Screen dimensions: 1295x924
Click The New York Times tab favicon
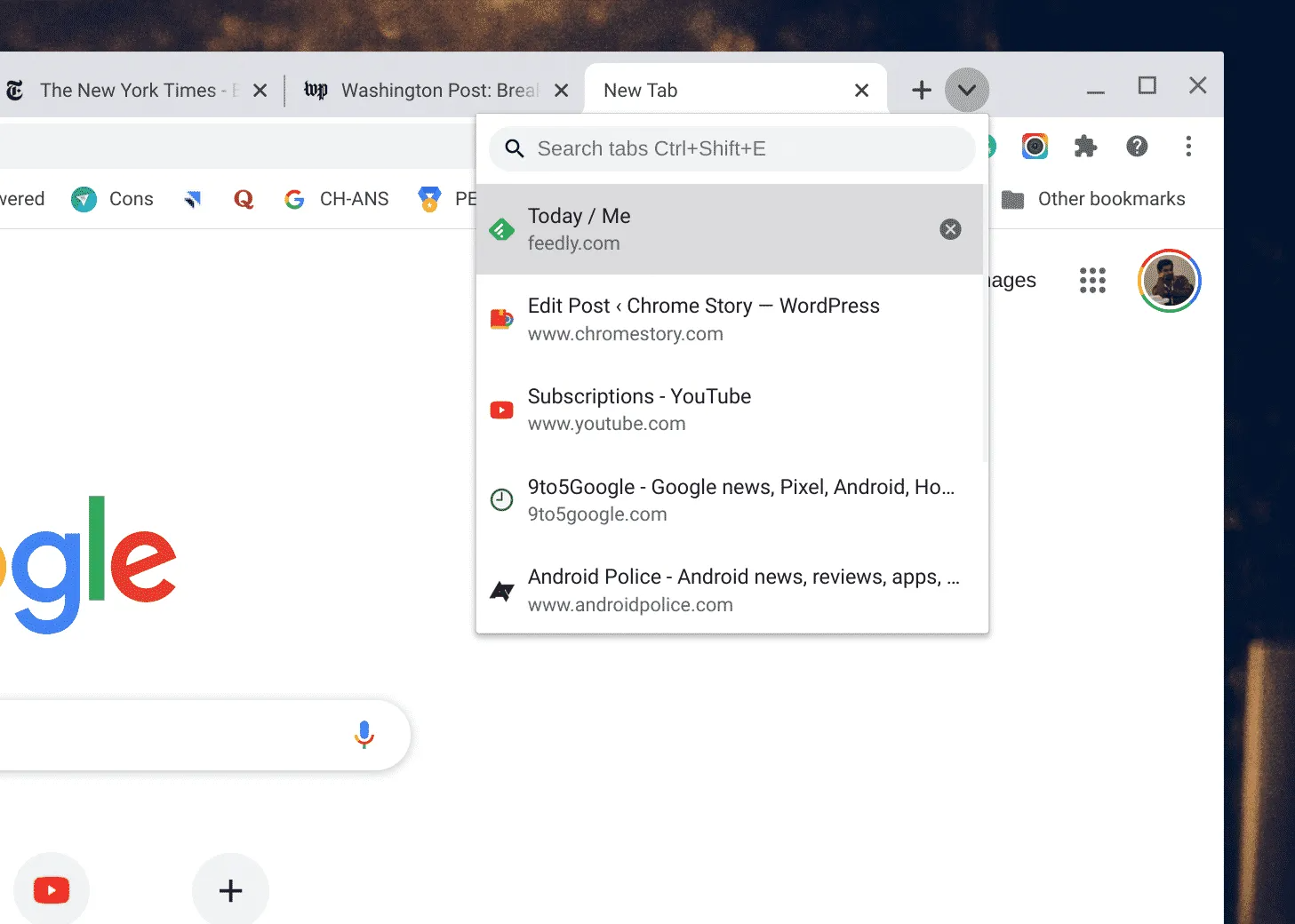point(14,91)
